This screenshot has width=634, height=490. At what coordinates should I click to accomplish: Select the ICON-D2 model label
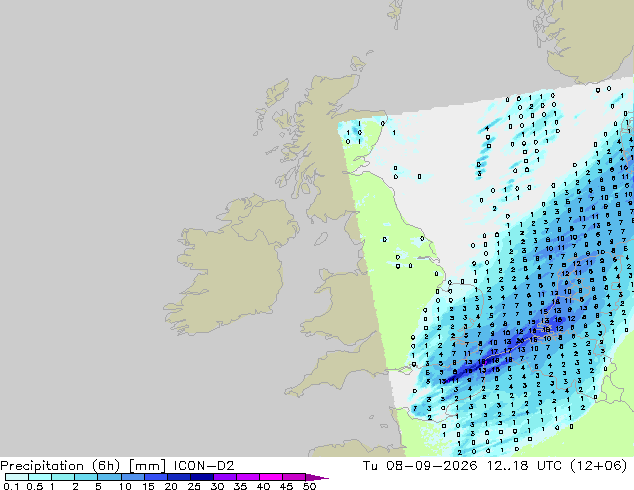pos(204,466)
